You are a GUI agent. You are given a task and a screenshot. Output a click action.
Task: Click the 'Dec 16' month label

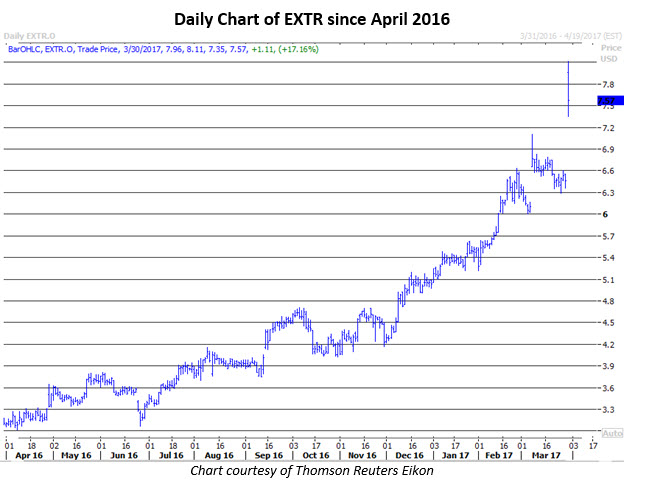(409, 456)
